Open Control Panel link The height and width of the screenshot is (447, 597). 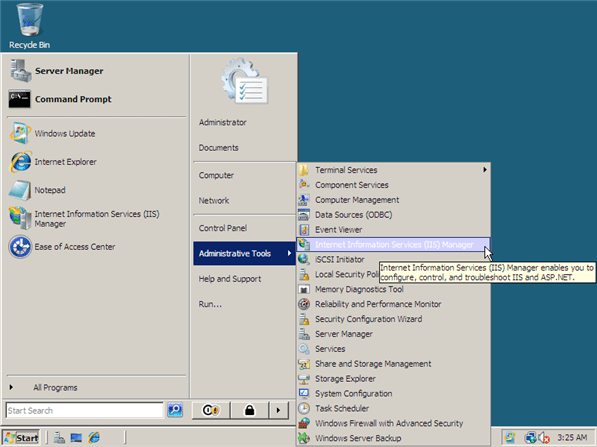(x=223, y=228)
